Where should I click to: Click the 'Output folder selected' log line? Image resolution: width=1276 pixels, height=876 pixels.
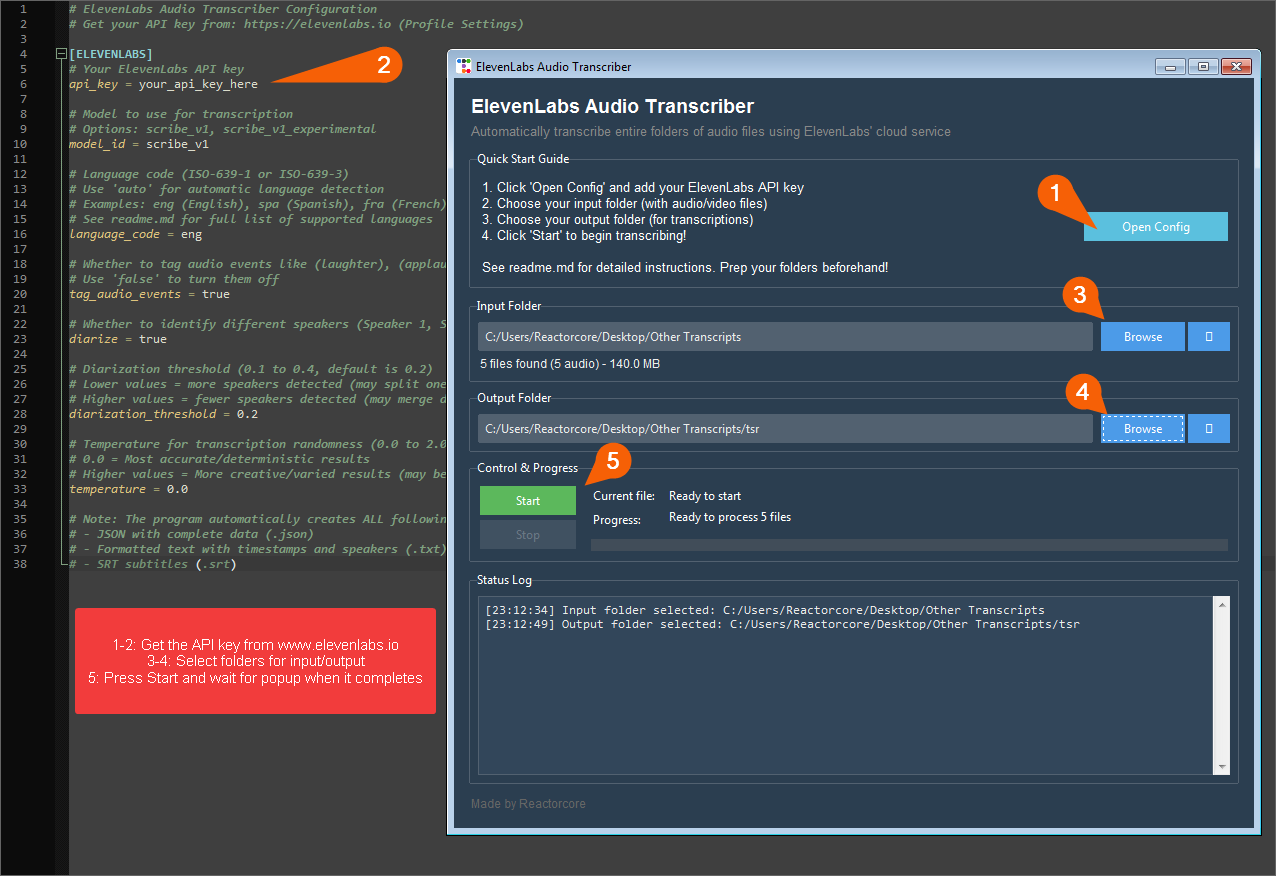[x=782, y=624]
